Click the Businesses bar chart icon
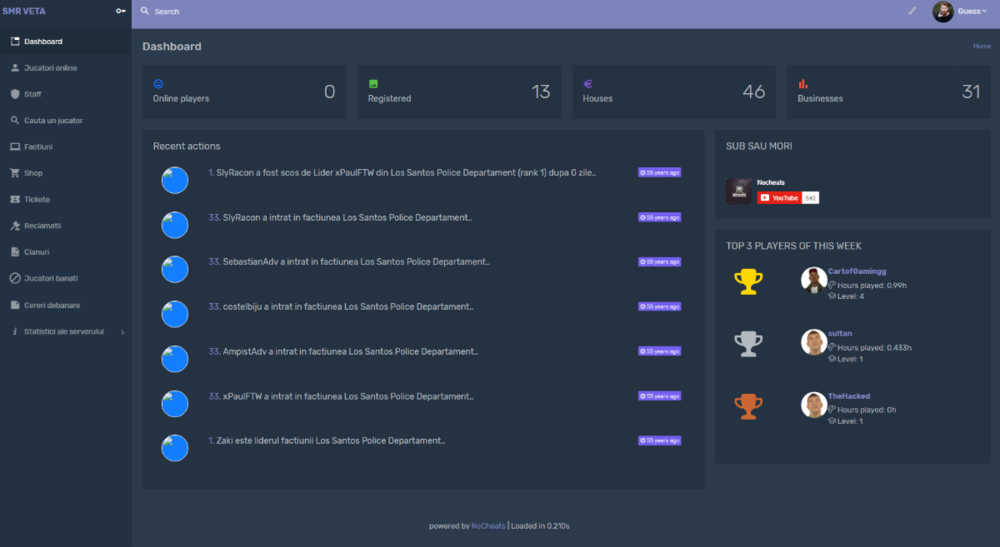Screen dimensions: 1000x547 click(x=803, y=84)
